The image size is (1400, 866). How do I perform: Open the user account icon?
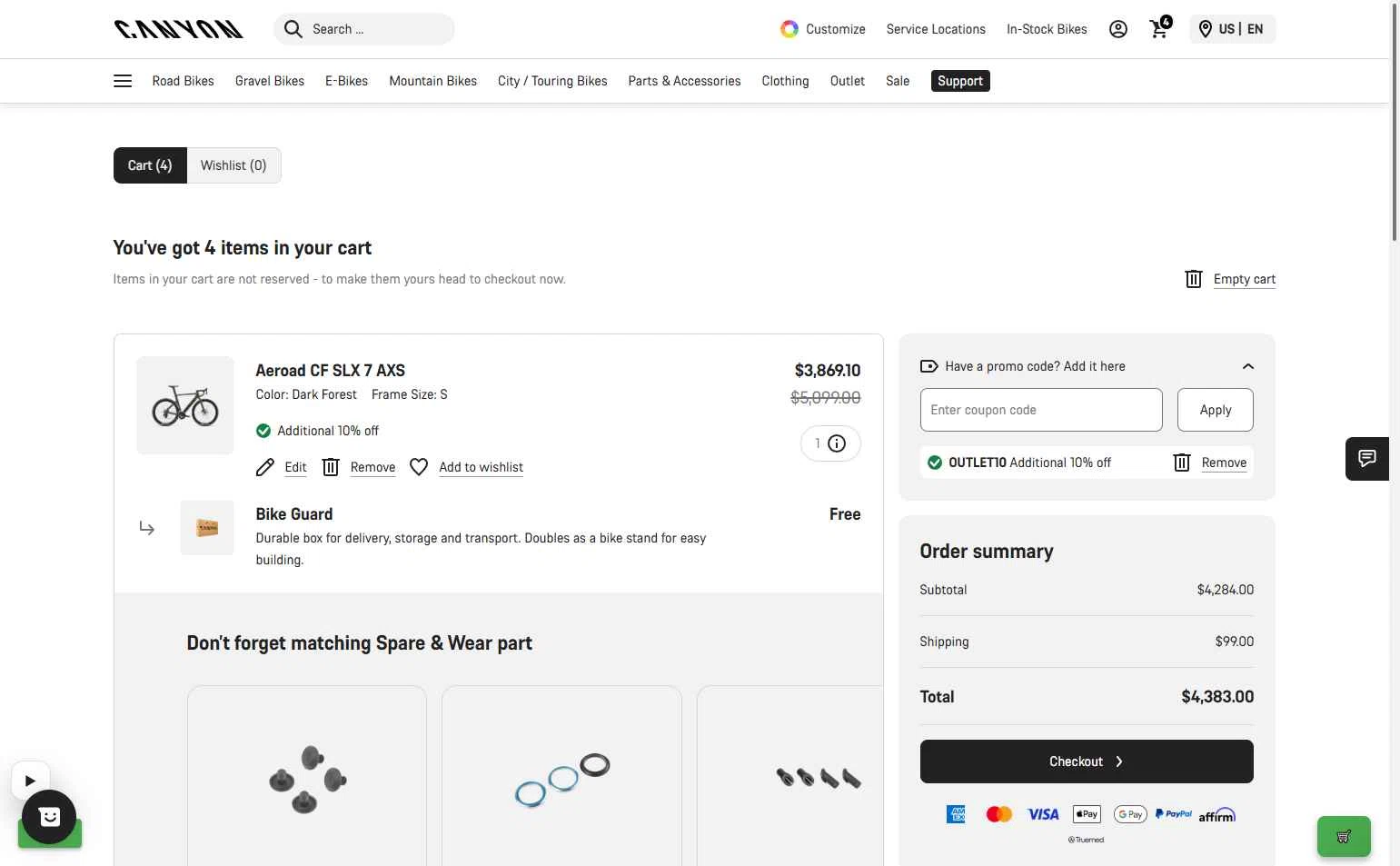(x=1118, y=29)
